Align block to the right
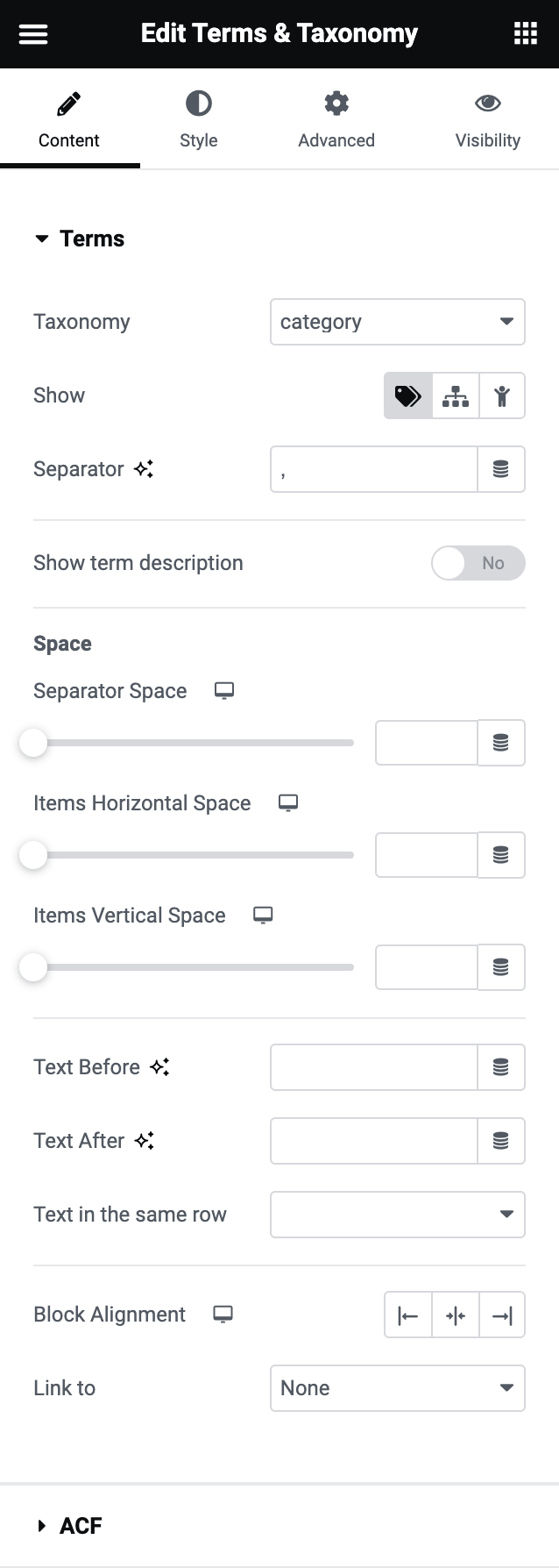 click(502, 1315)
